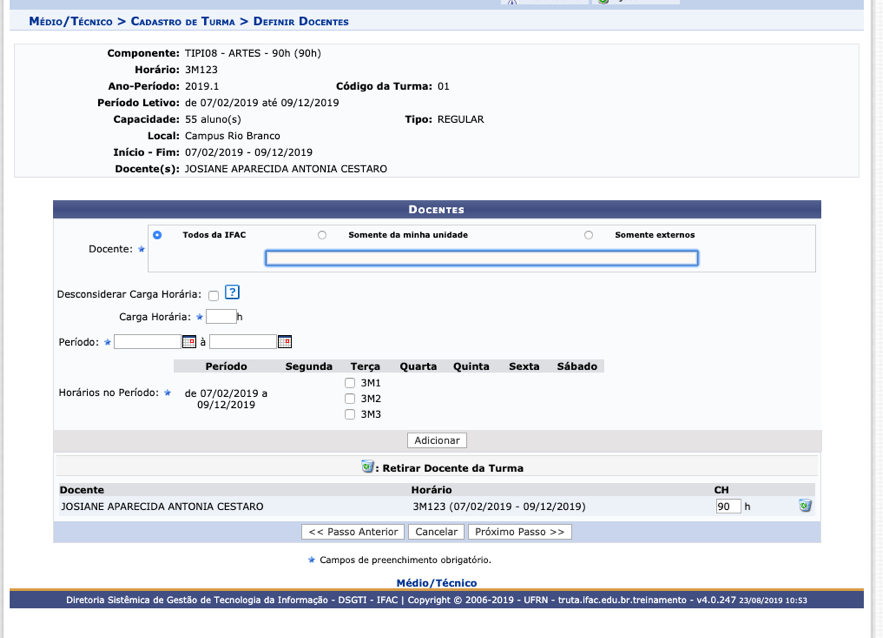
Task: Click the Ano-Período value 2019.1
Action: 202,86
